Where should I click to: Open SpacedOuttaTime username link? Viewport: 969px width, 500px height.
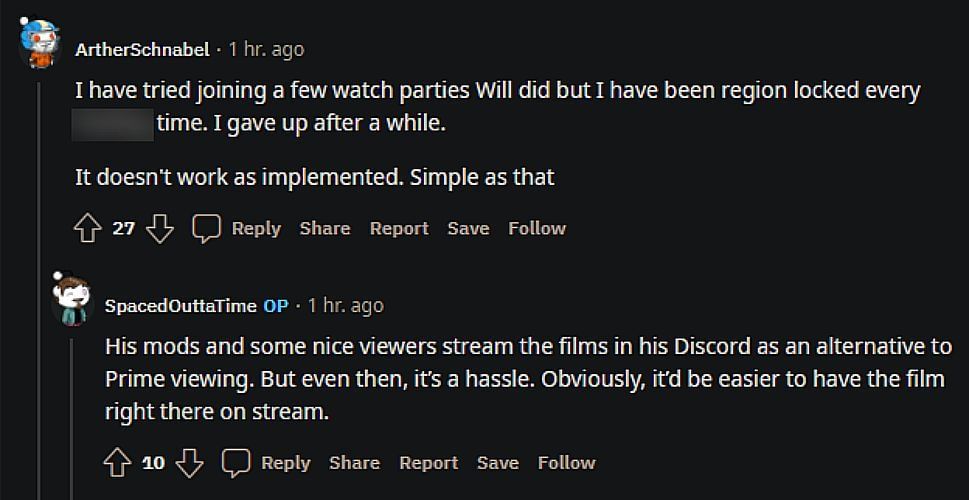pos(181,305)
